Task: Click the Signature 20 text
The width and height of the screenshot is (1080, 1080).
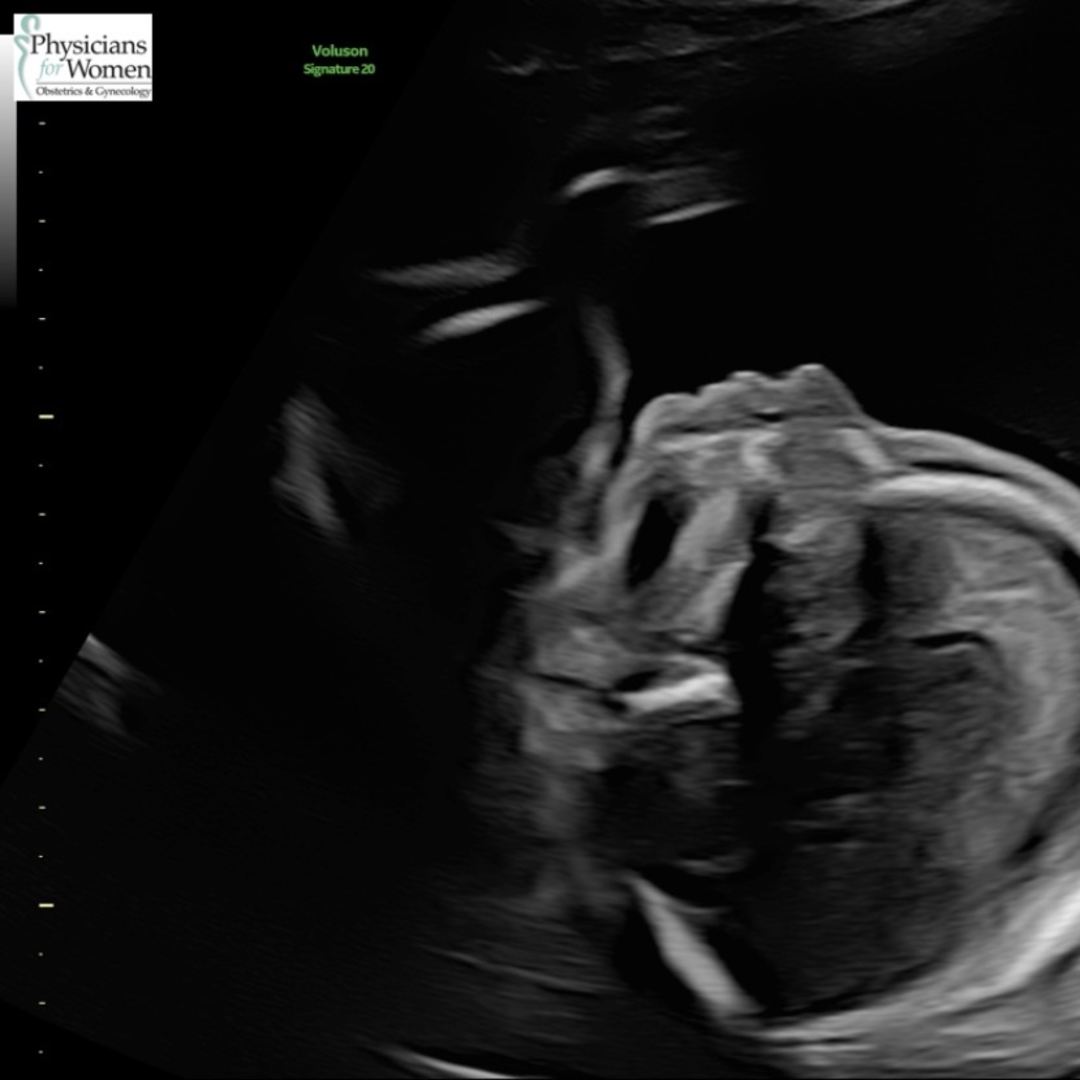Action: (339, 69)
